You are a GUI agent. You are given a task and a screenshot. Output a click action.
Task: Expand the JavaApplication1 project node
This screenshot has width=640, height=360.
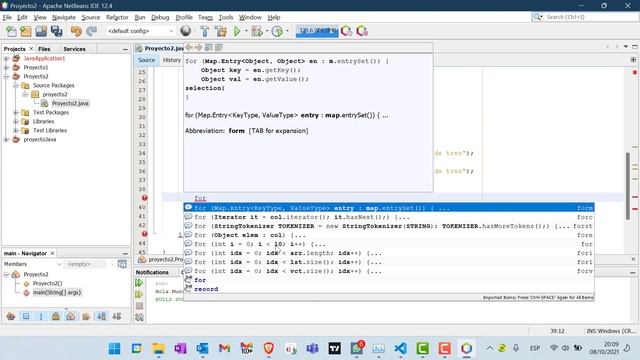(7, 58)
